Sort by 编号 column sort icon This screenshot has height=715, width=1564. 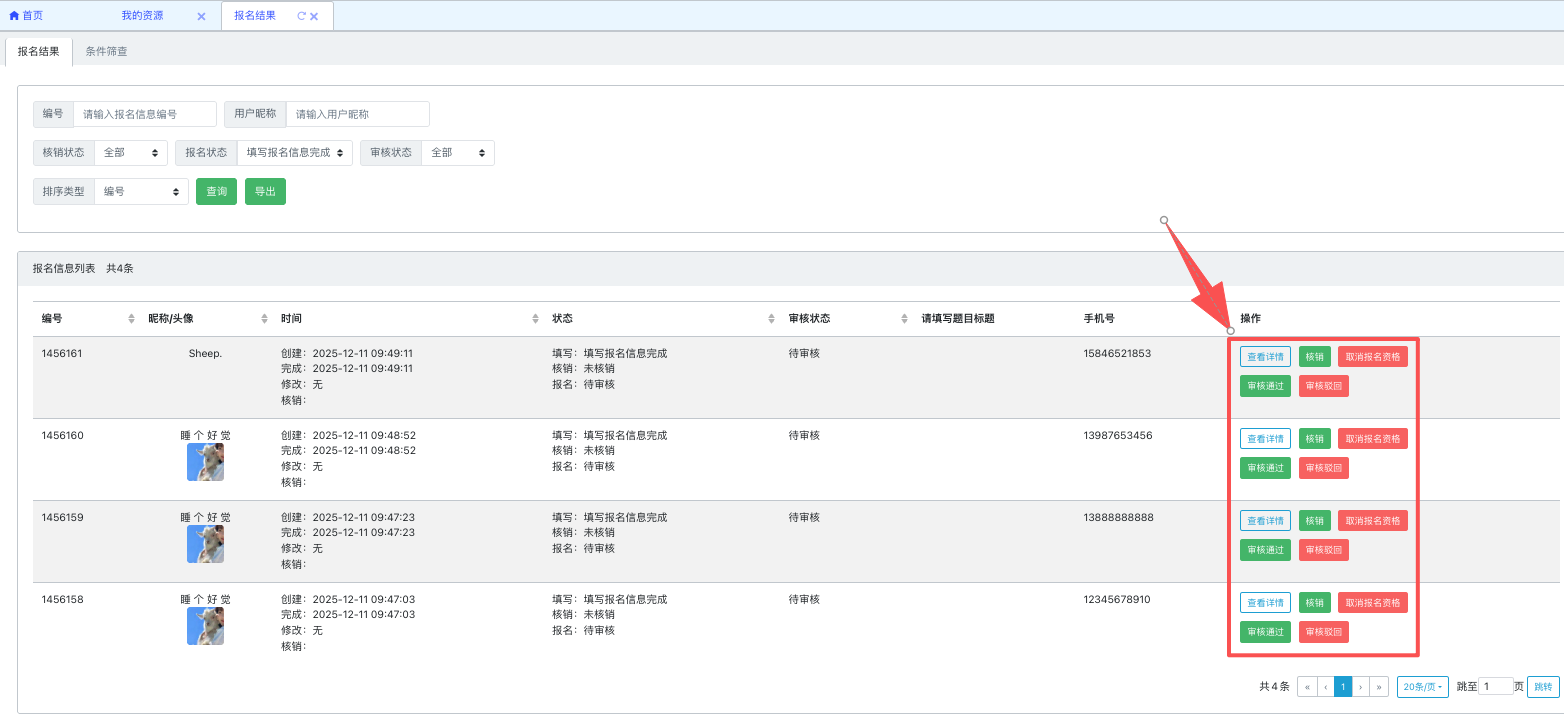point(132,319)
